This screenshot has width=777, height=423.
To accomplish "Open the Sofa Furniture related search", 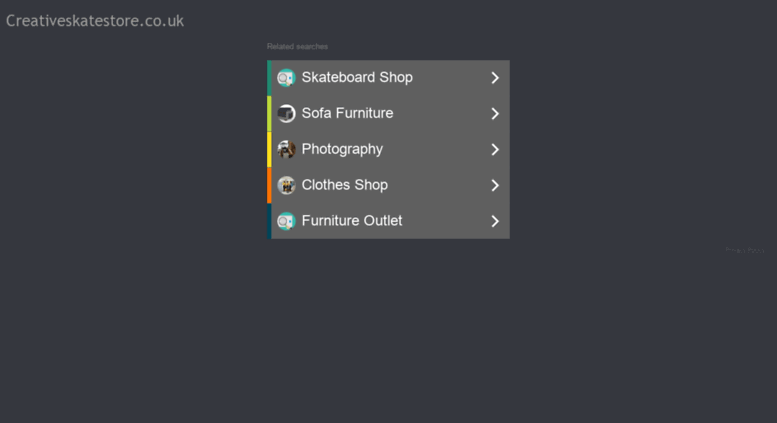I will pos(388,113).
